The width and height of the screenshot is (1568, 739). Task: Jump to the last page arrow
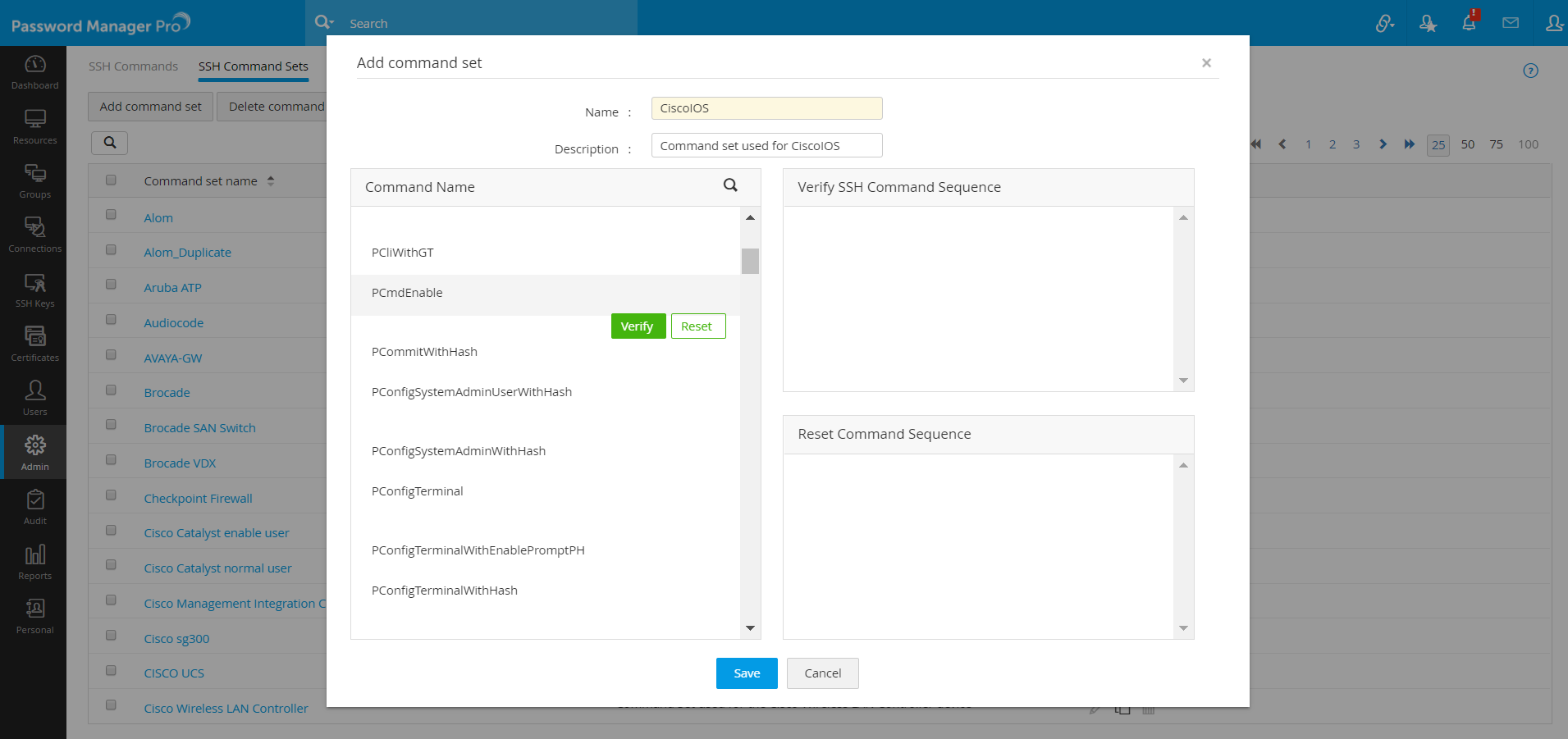(x=1410, y=144)
